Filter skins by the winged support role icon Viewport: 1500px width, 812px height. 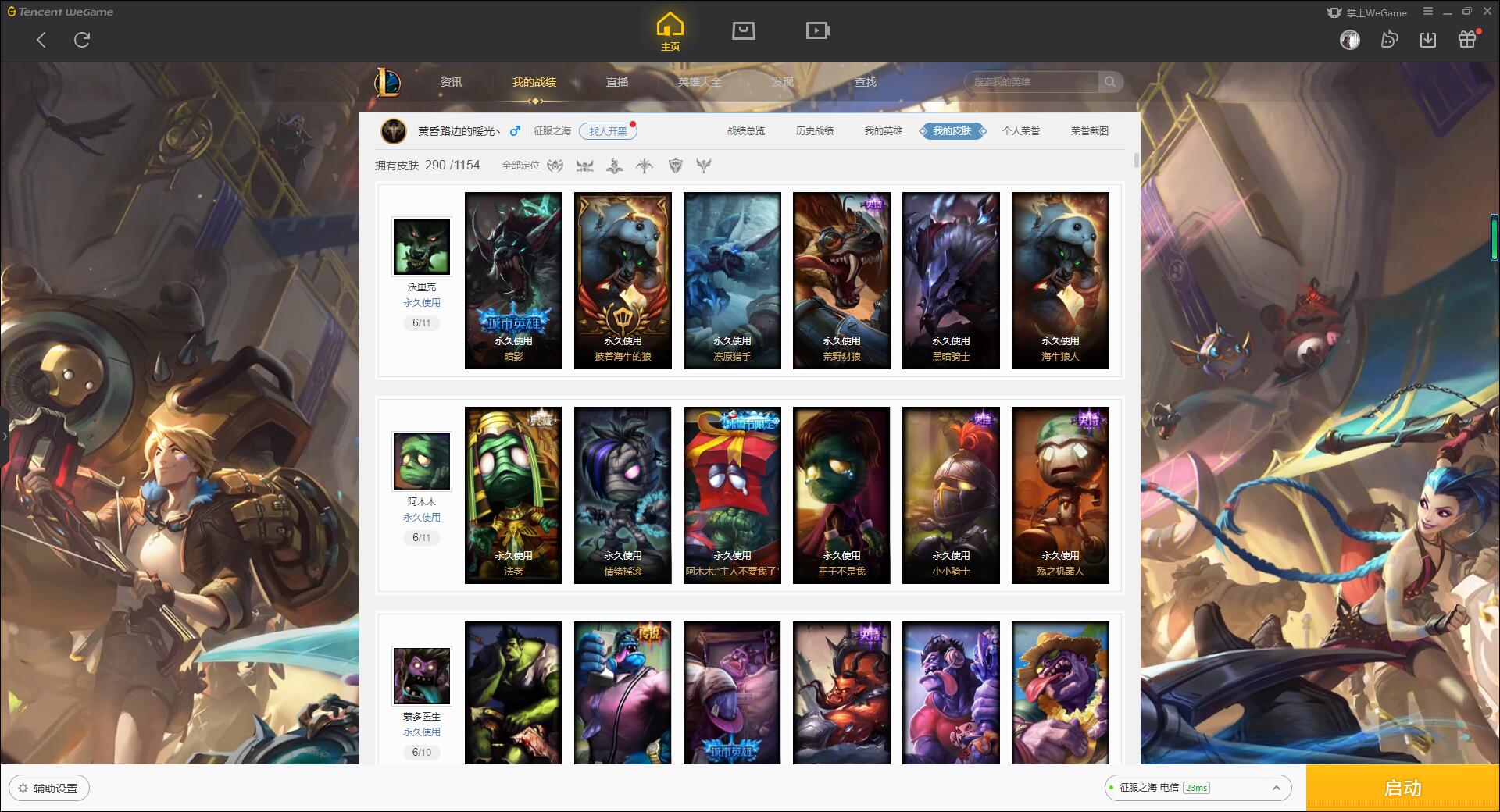click(704, 166)
